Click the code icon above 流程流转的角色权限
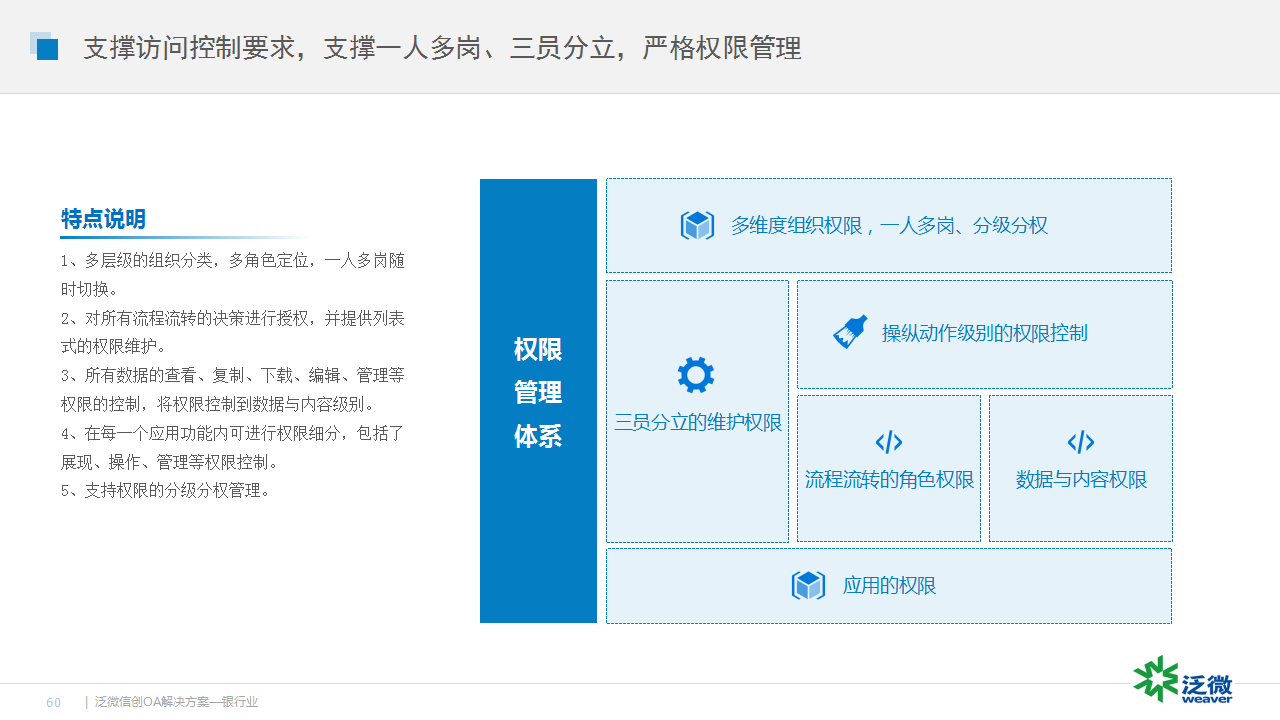 pos(888,442)
